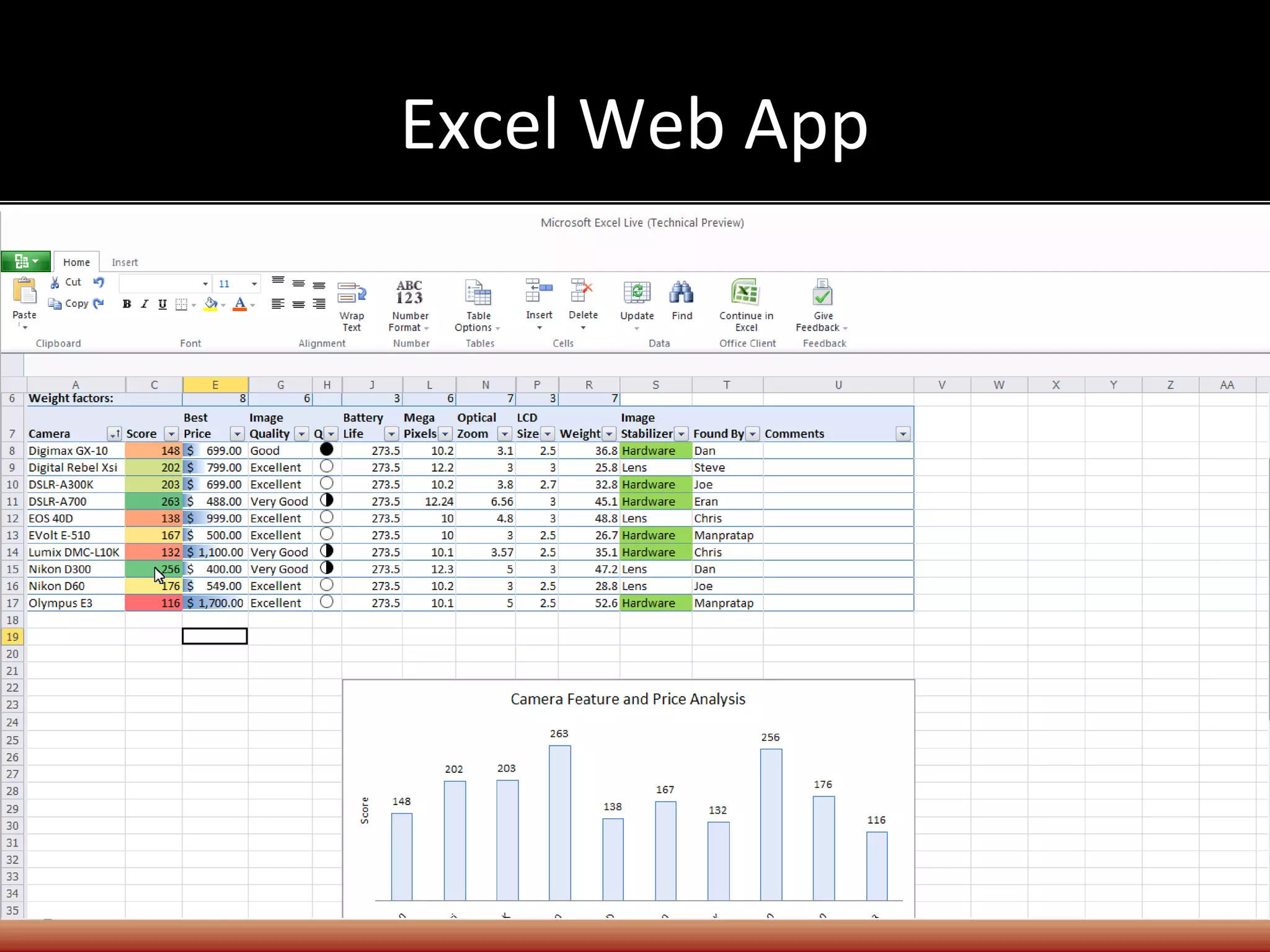Open Battery Life filter dropdown

(391, 434)
